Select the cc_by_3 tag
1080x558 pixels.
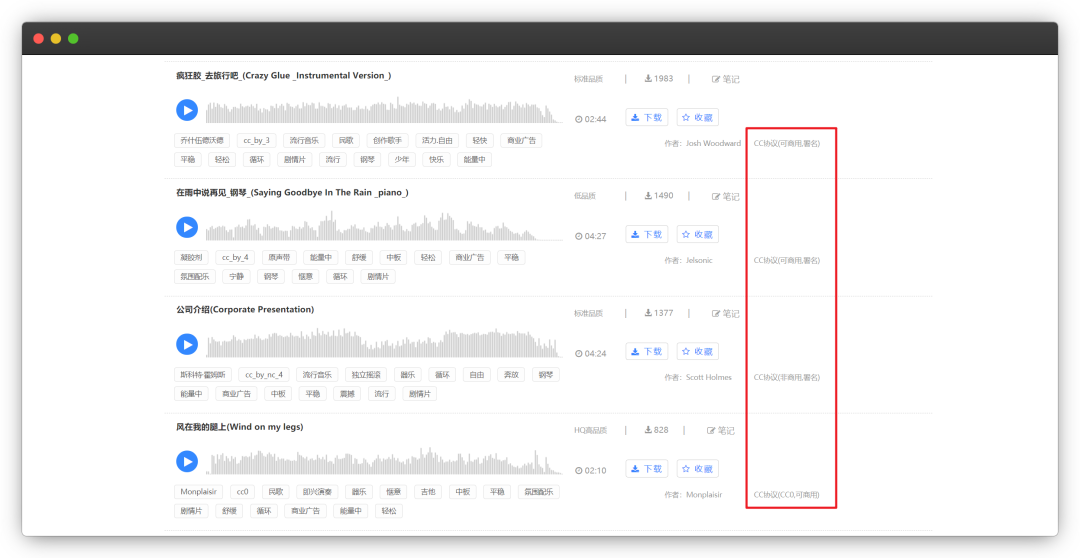click(256, 140)
